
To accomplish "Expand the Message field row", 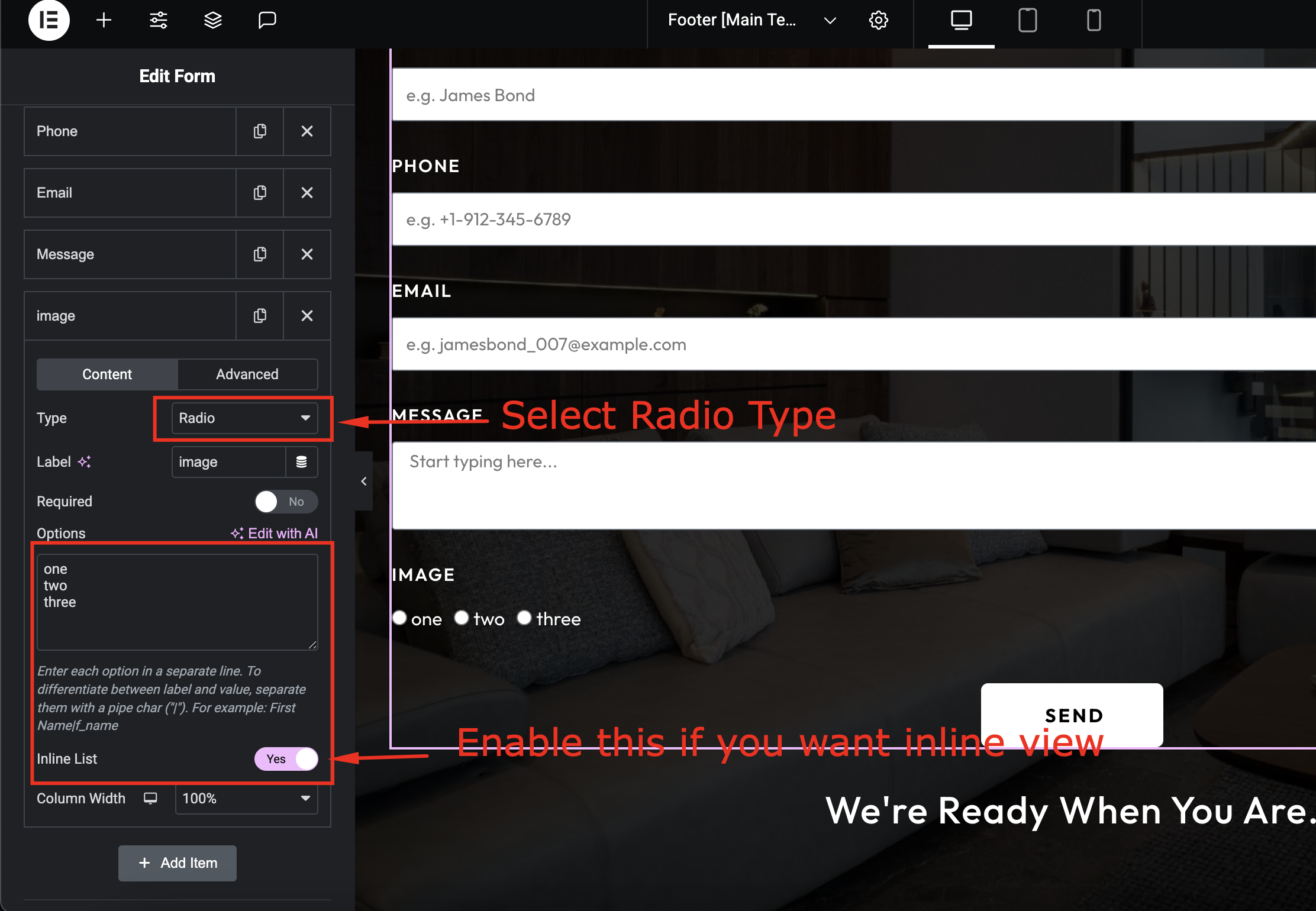I will pyautogui.click(x=130, y=254).
